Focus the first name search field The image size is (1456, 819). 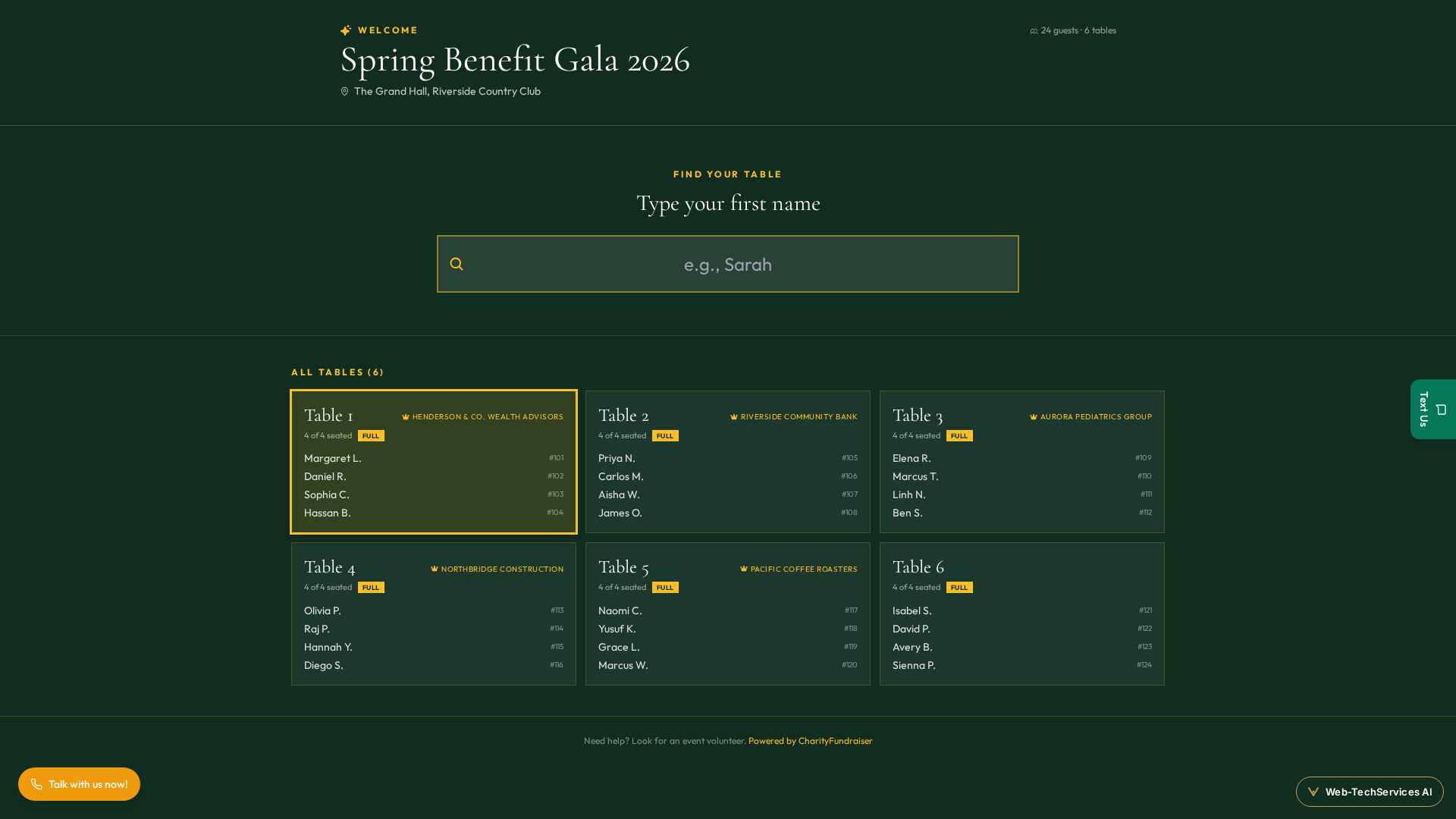[x=728, y=264]
